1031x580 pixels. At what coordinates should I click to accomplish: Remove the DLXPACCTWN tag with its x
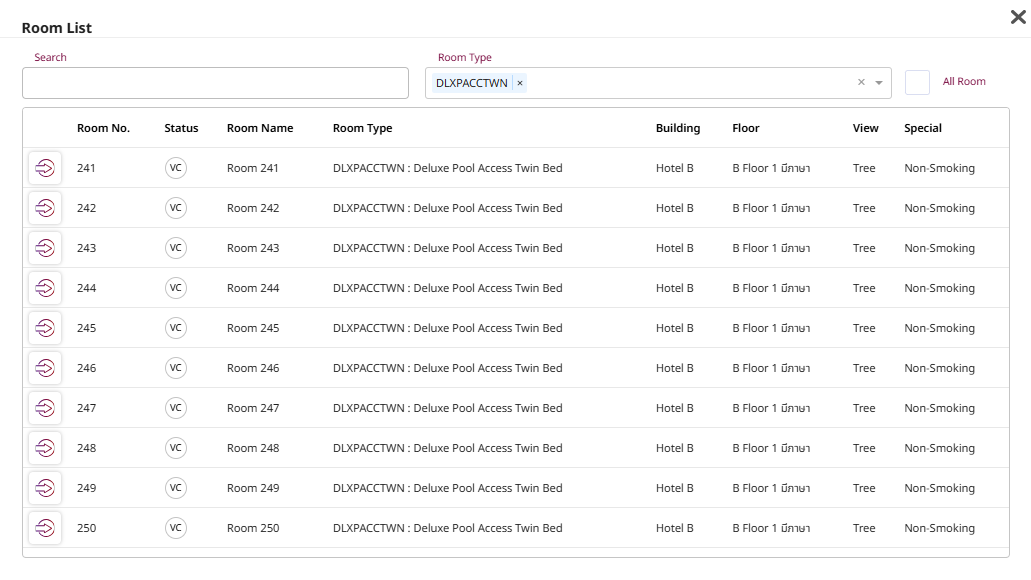point(520,83)
